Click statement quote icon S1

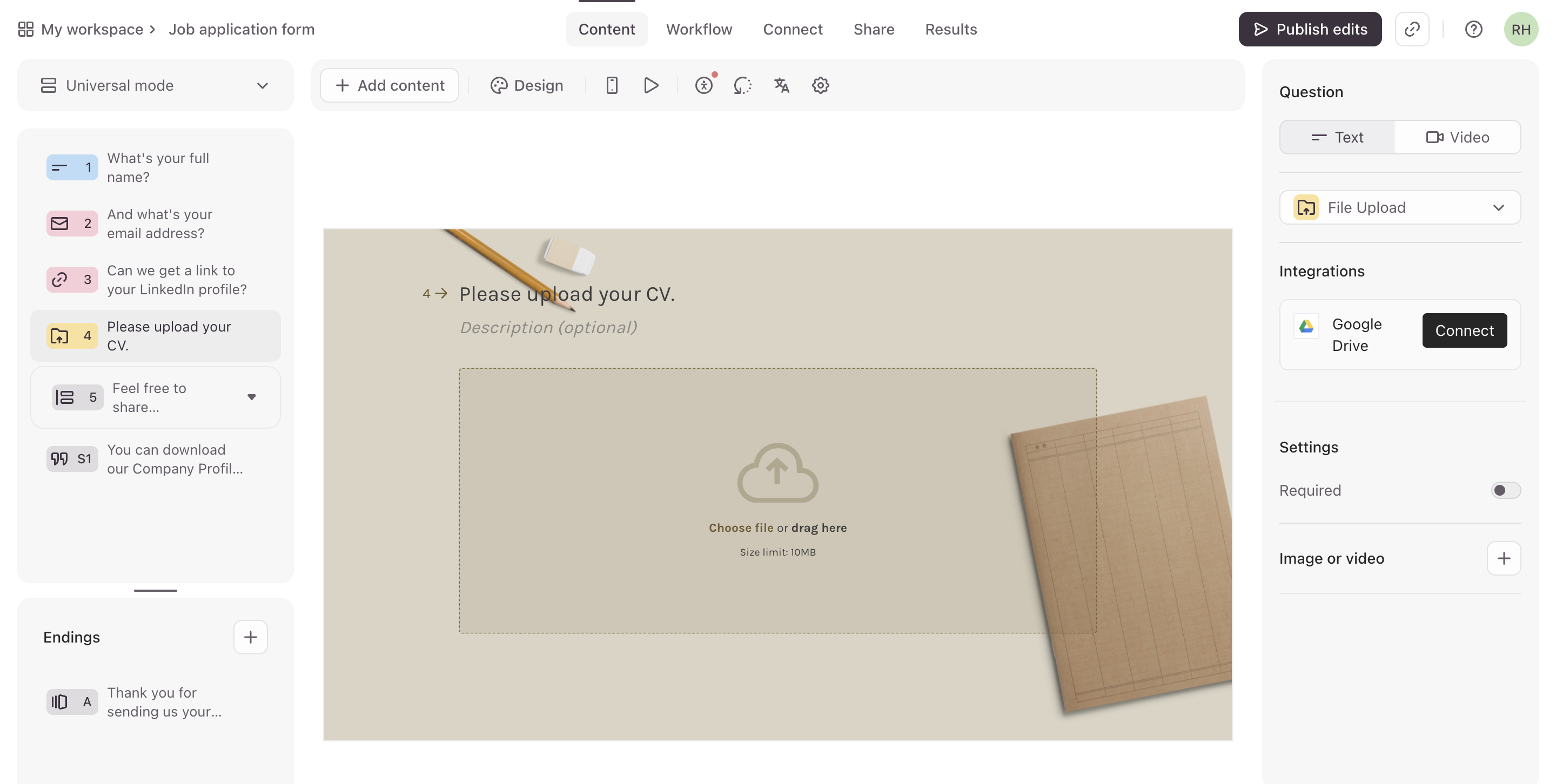60,459
